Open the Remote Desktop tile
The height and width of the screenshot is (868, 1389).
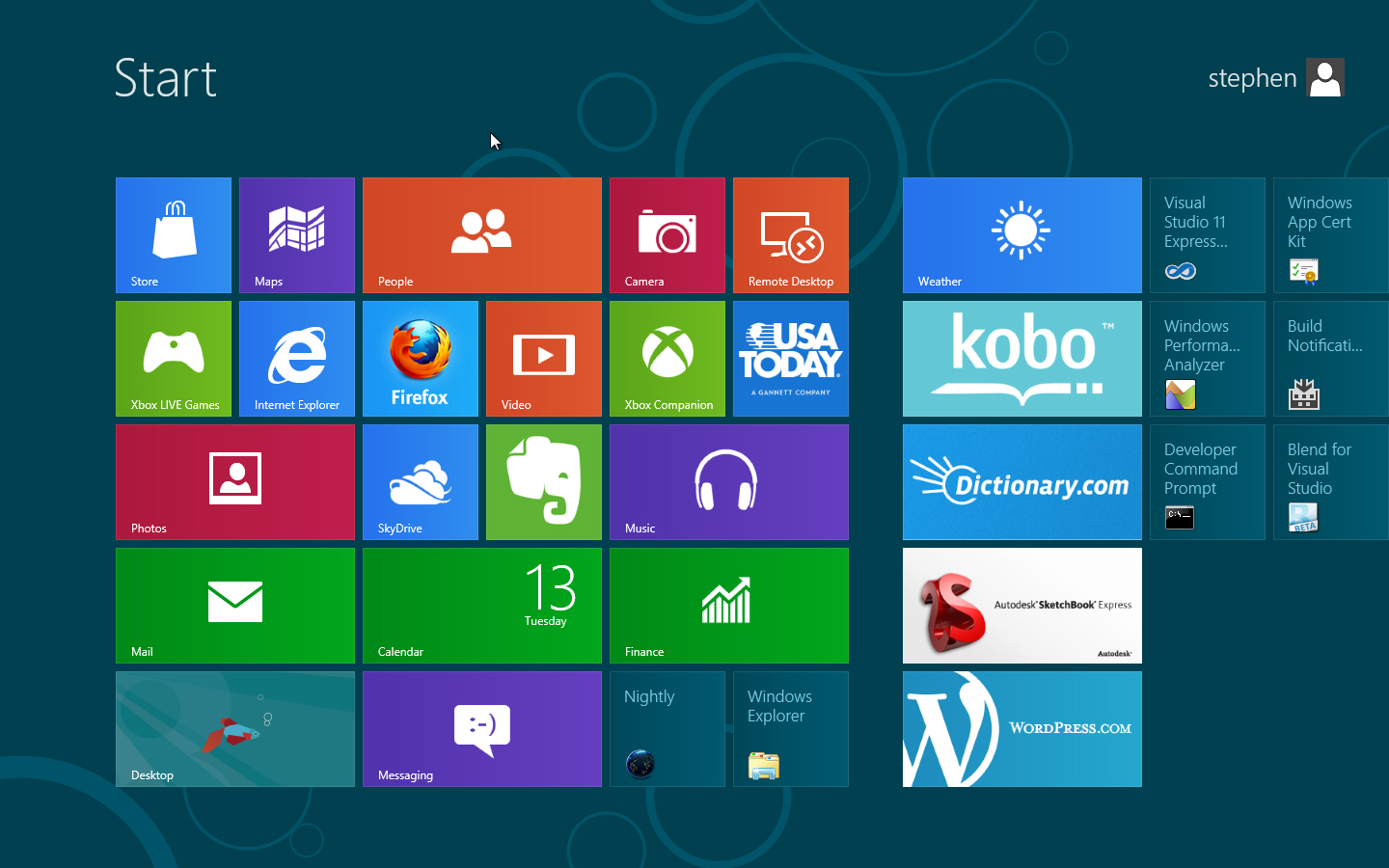(791, 234)
